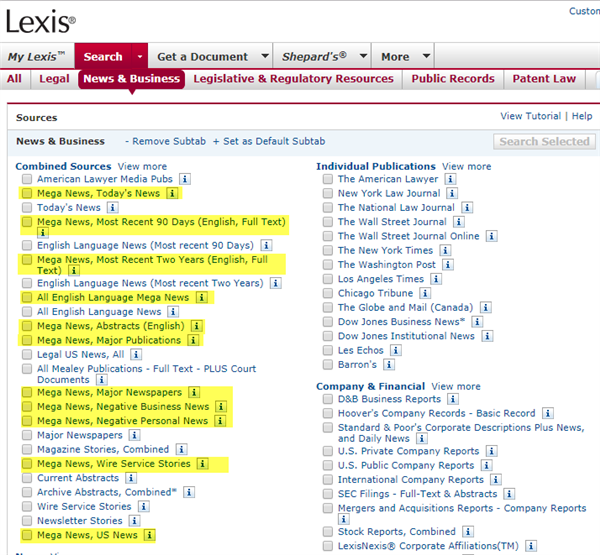
Task: Open info icon for Chicago Tribune
Action: [x=425, y=293]
